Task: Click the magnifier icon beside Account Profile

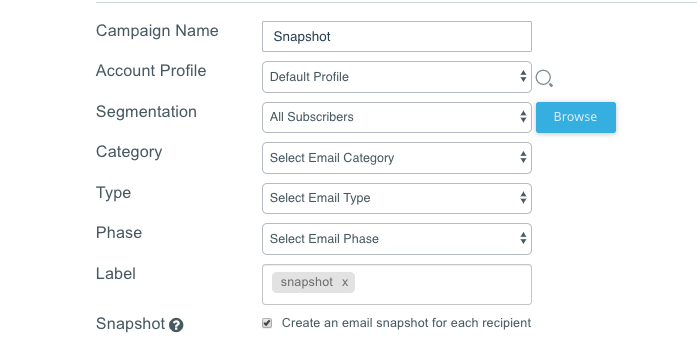Action: tap(544, 78)
